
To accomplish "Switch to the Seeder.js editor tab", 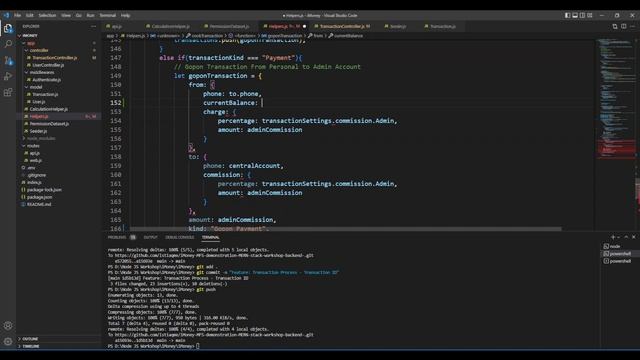I will click(x=399, y=26).
